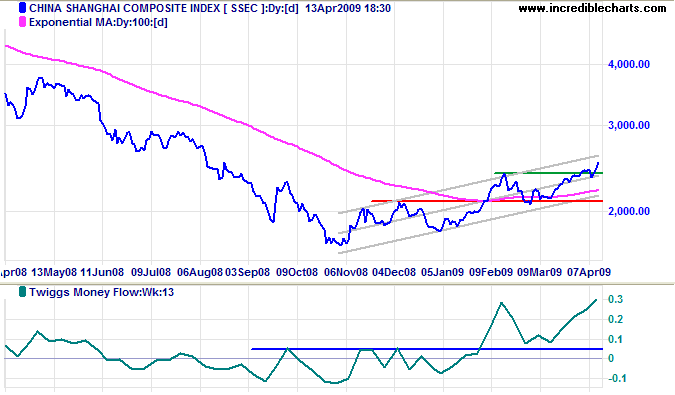Click the 11Jun08 date label
The height and width of the screenshot is (395, 675).
point(102,272)
